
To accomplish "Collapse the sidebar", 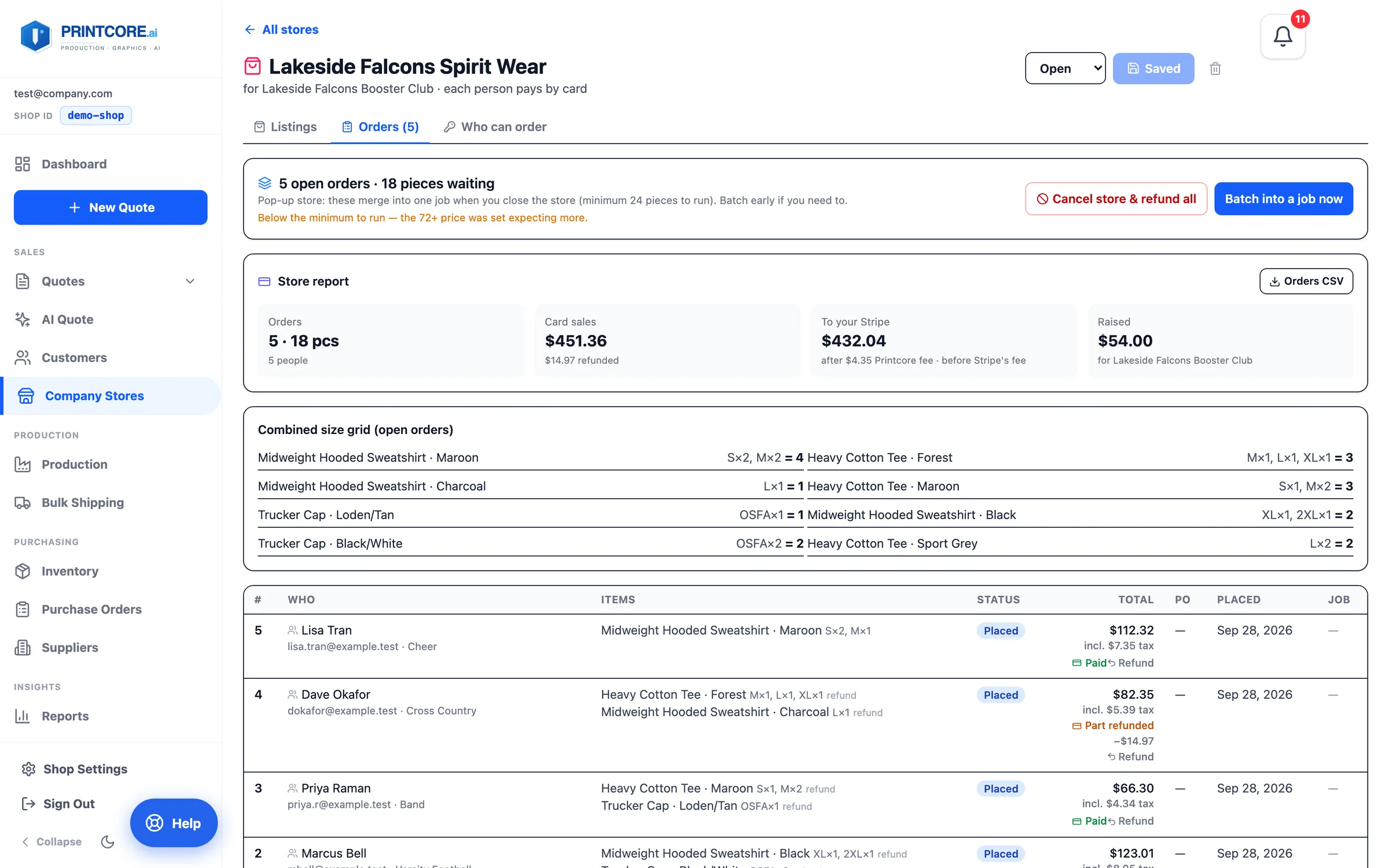I will [52, 841].
